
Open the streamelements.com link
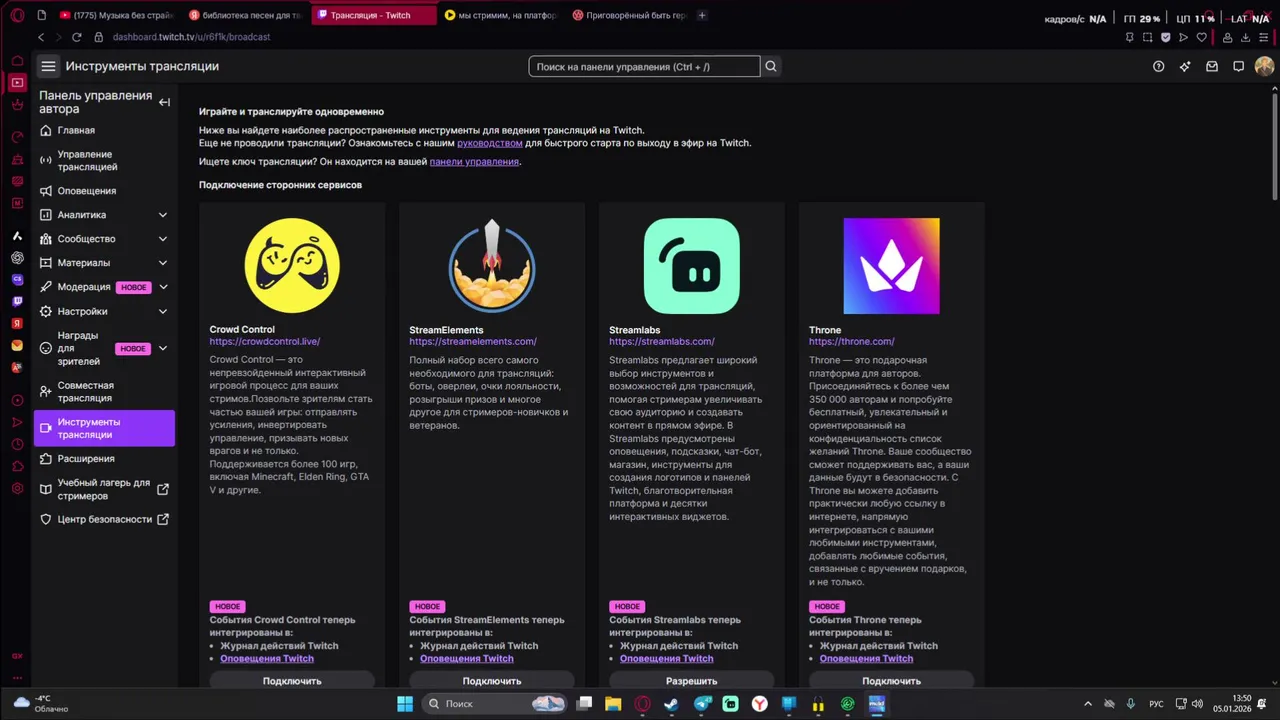pyautogui.click(x=473, y=341)
